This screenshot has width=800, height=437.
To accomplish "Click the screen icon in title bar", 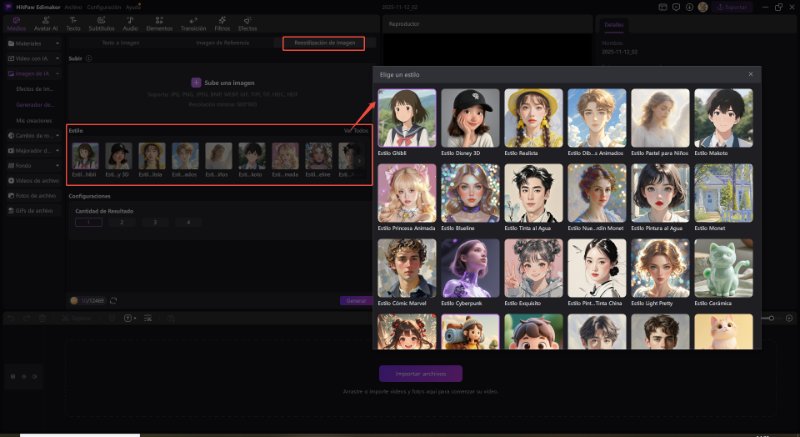I will (x=663, y=7).
